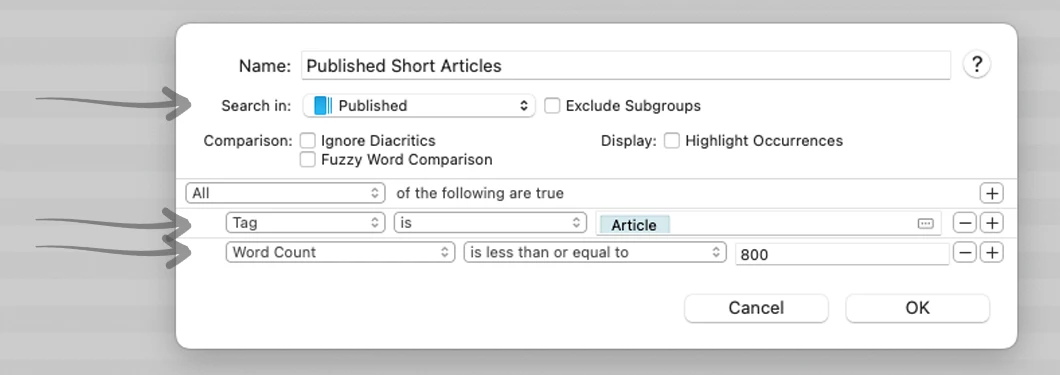Click the blue Published group icon

[x=322, y=105]
